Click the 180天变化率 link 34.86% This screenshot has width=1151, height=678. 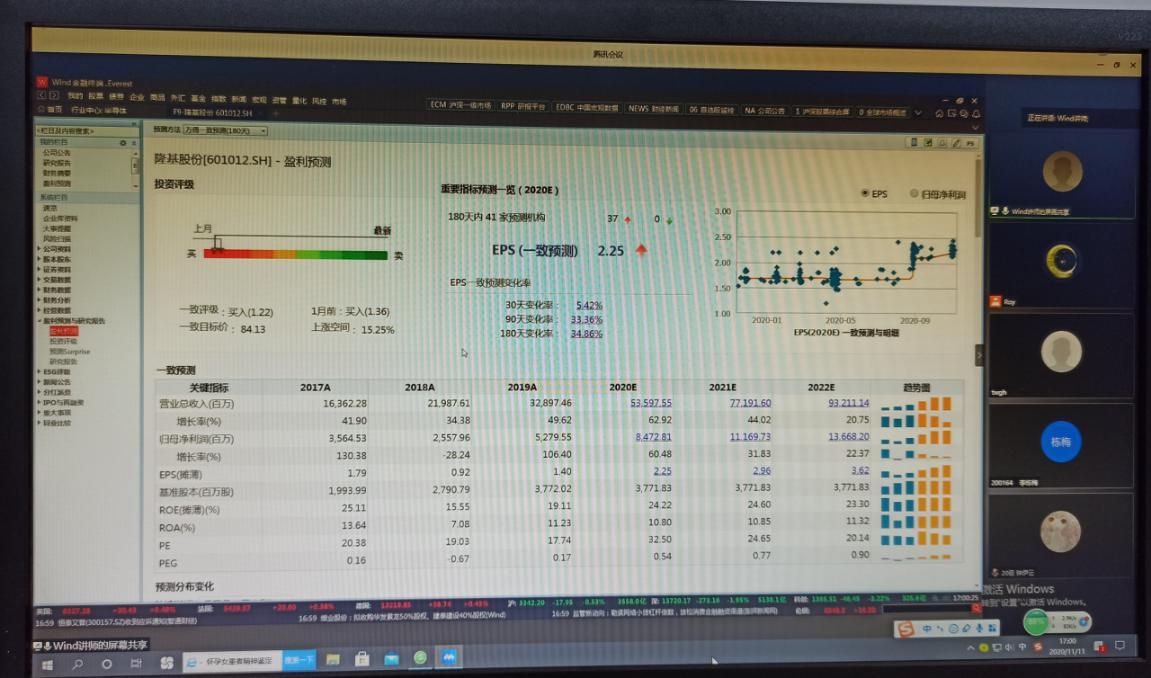coord(587,333)
